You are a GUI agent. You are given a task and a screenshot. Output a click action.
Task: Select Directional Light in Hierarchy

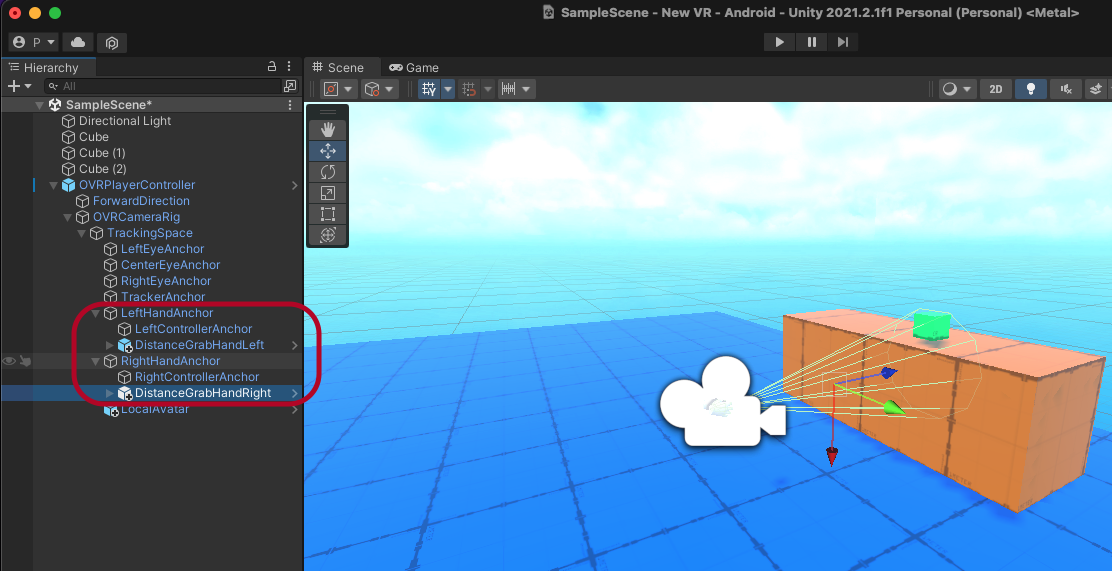(x=125, y=121)
